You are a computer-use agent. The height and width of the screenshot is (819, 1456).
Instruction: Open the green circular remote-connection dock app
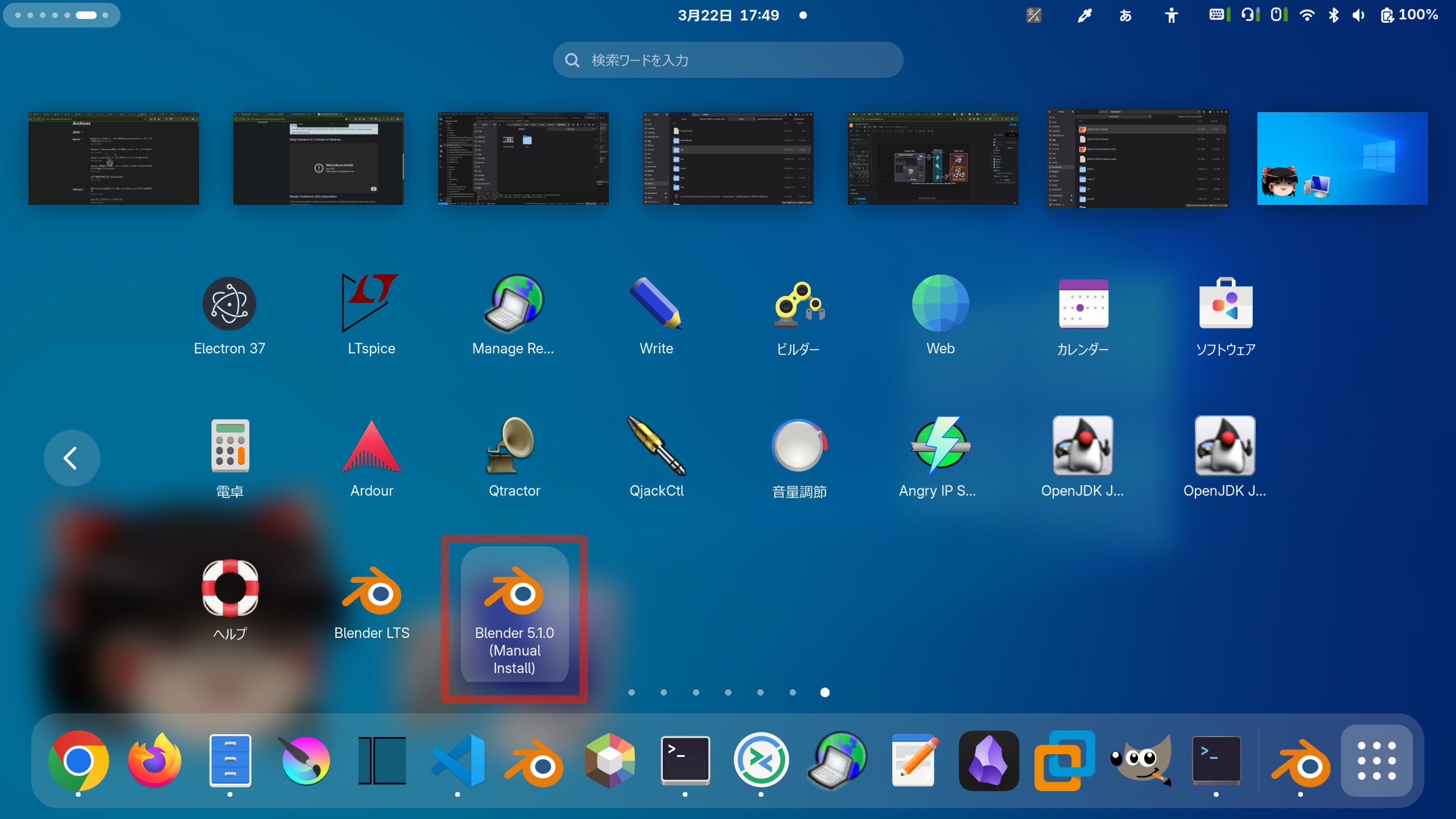tap(761, 760)
